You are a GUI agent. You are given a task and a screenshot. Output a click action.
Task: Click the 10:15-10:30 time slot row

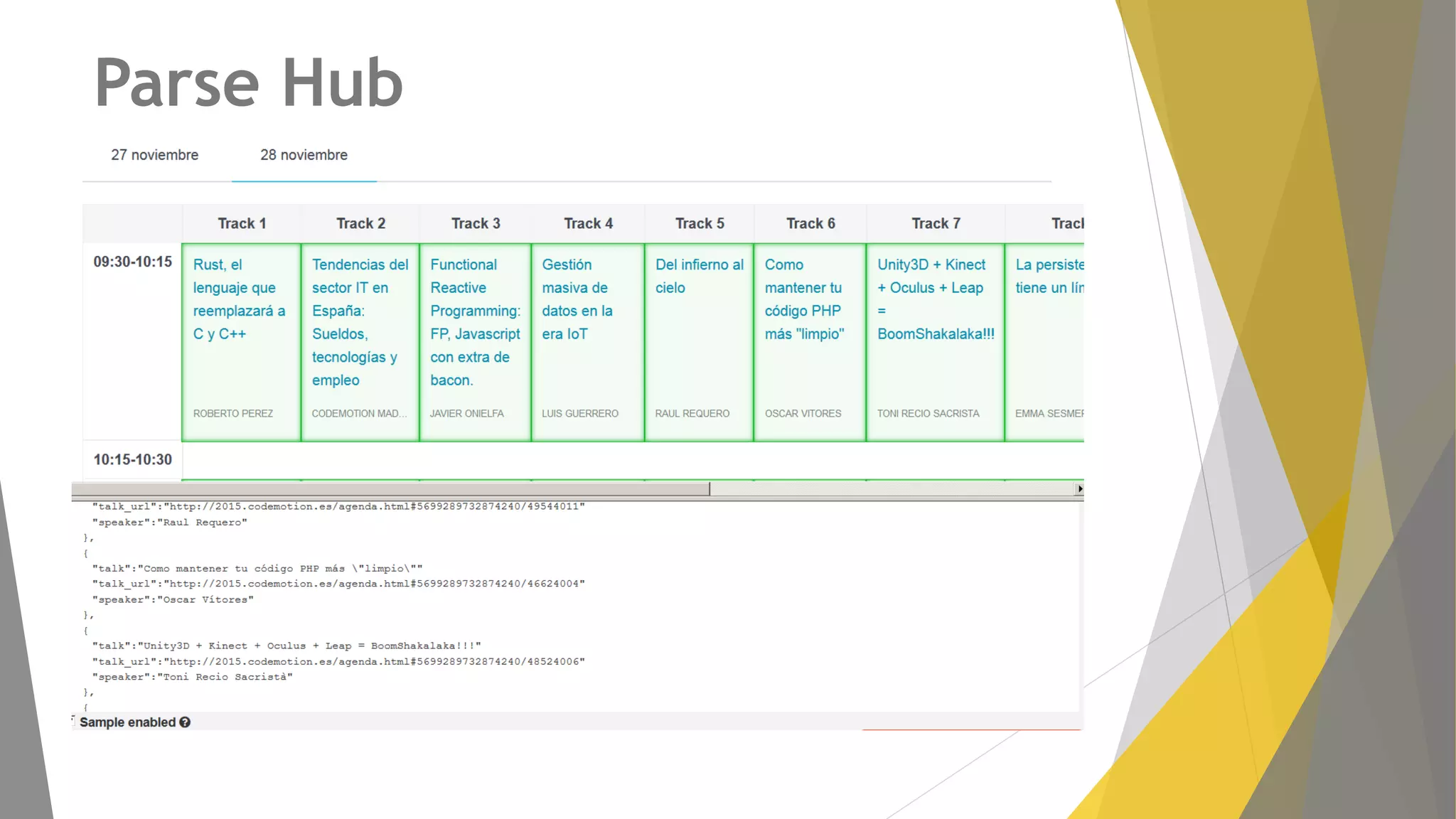(x=133, y=459)
